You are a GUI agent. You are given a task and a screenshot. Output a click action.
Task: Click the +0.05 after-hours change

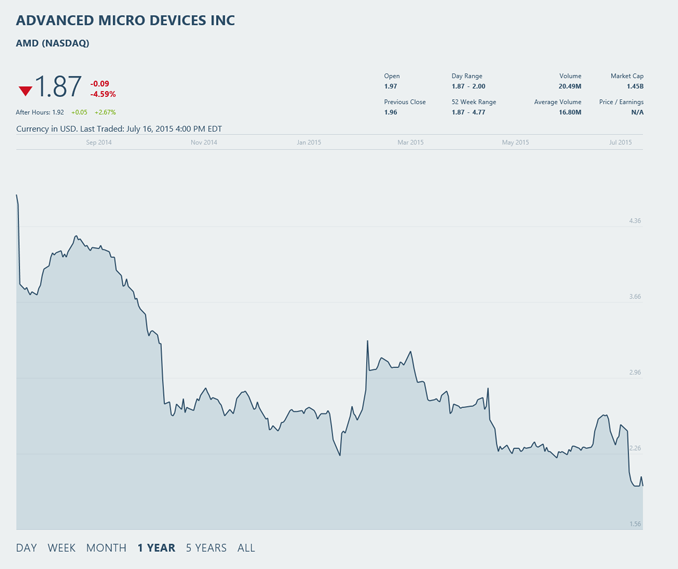(x=80, y=112)
